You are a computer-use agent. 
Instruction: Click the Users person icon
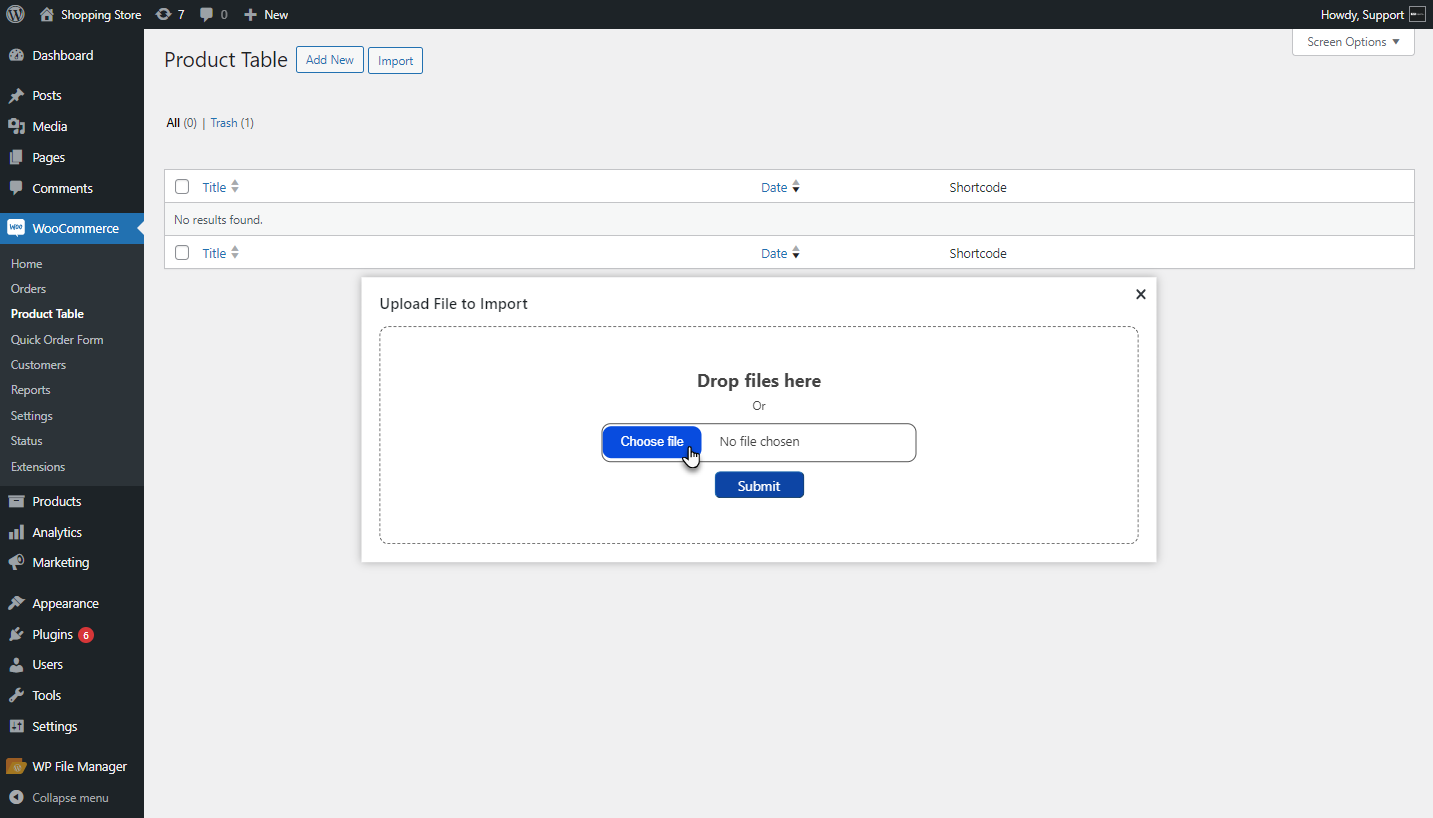(x=16, y=665)
